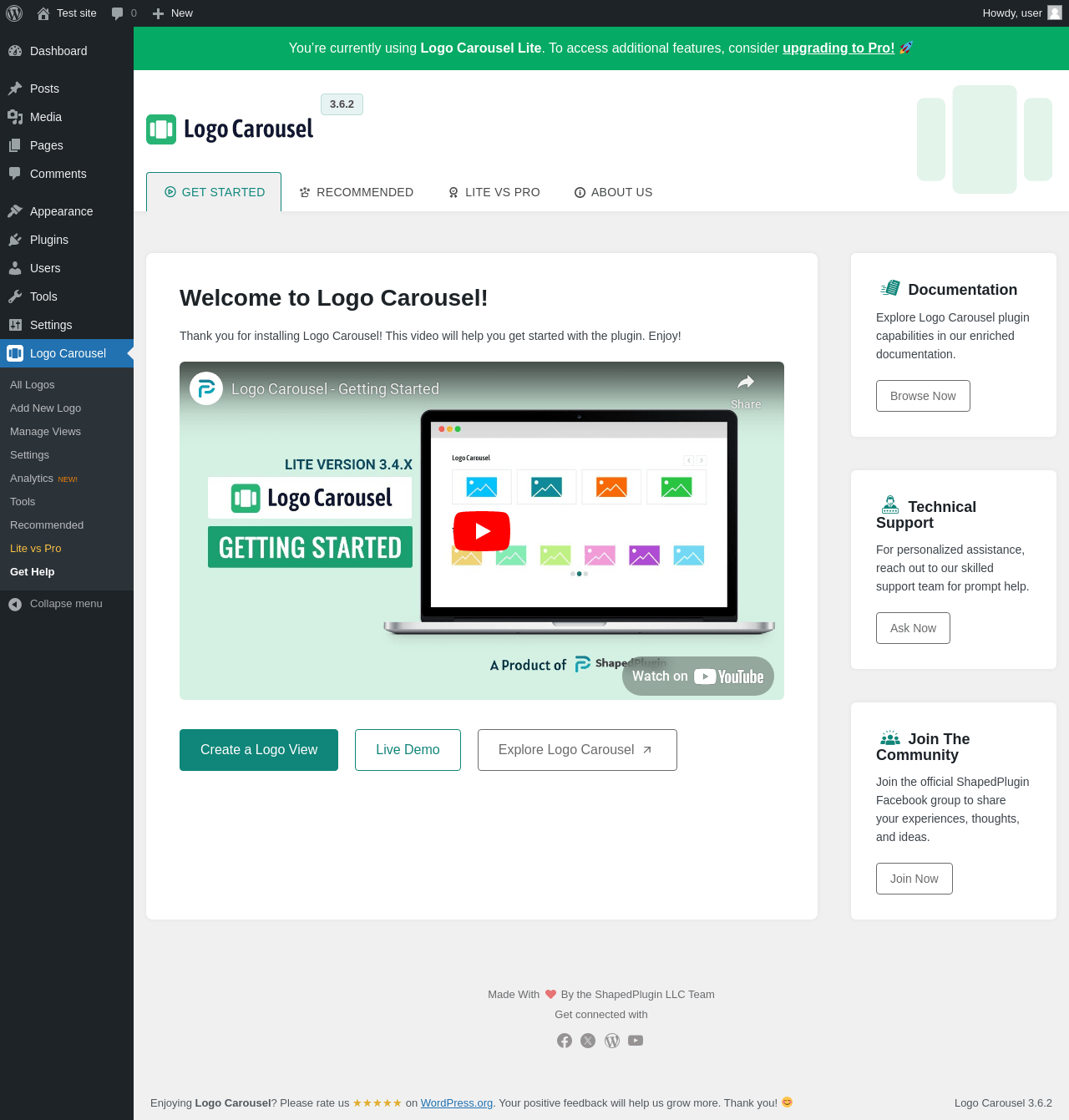The image size is (1069, 1120).
Task: Click Watch on YouTube button
Action: pyautogui.click(x=698, y=677)
